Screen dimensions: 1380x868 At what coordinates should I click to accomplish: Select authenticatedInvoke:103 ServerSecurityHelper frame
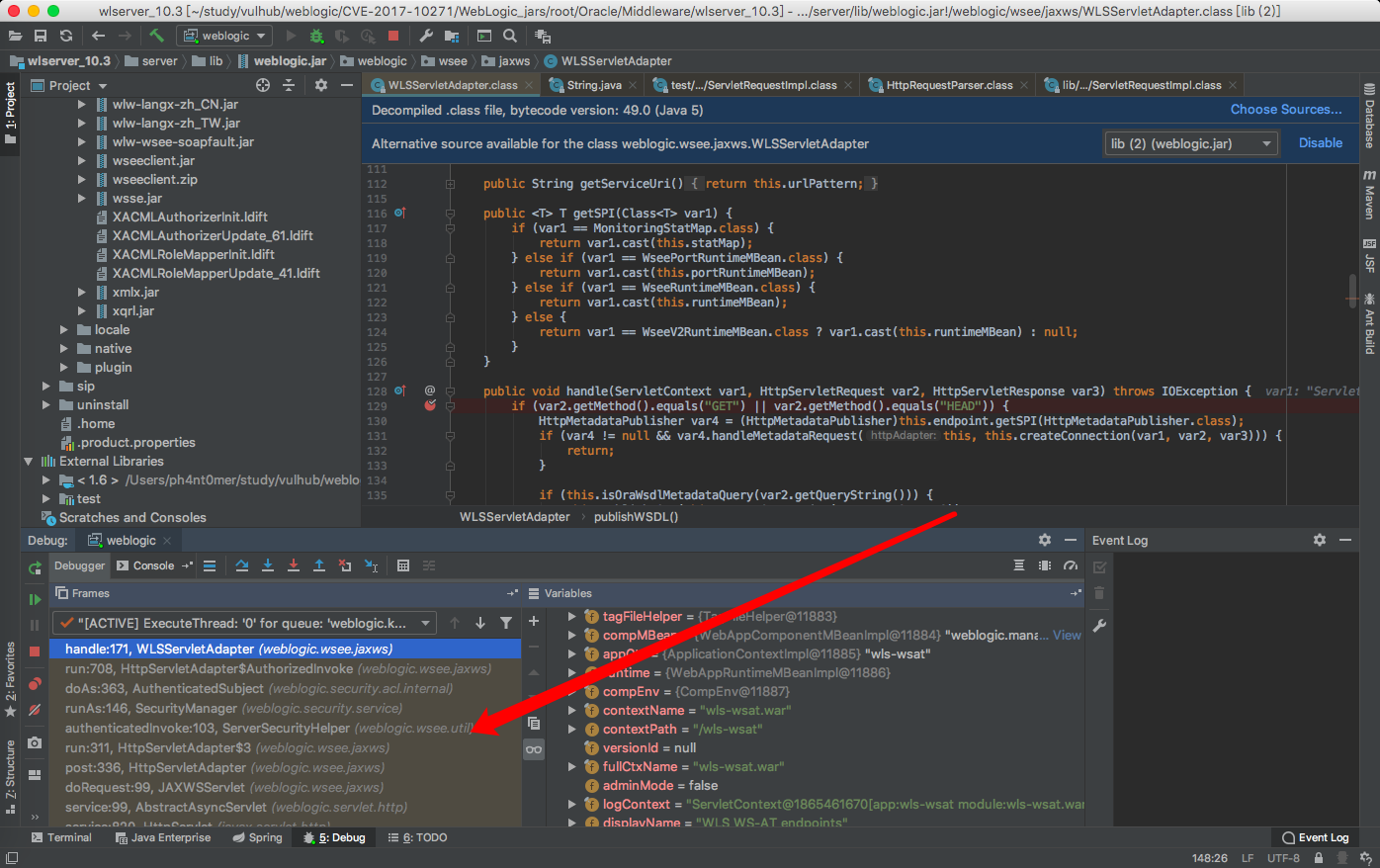(x=286, y=728)
